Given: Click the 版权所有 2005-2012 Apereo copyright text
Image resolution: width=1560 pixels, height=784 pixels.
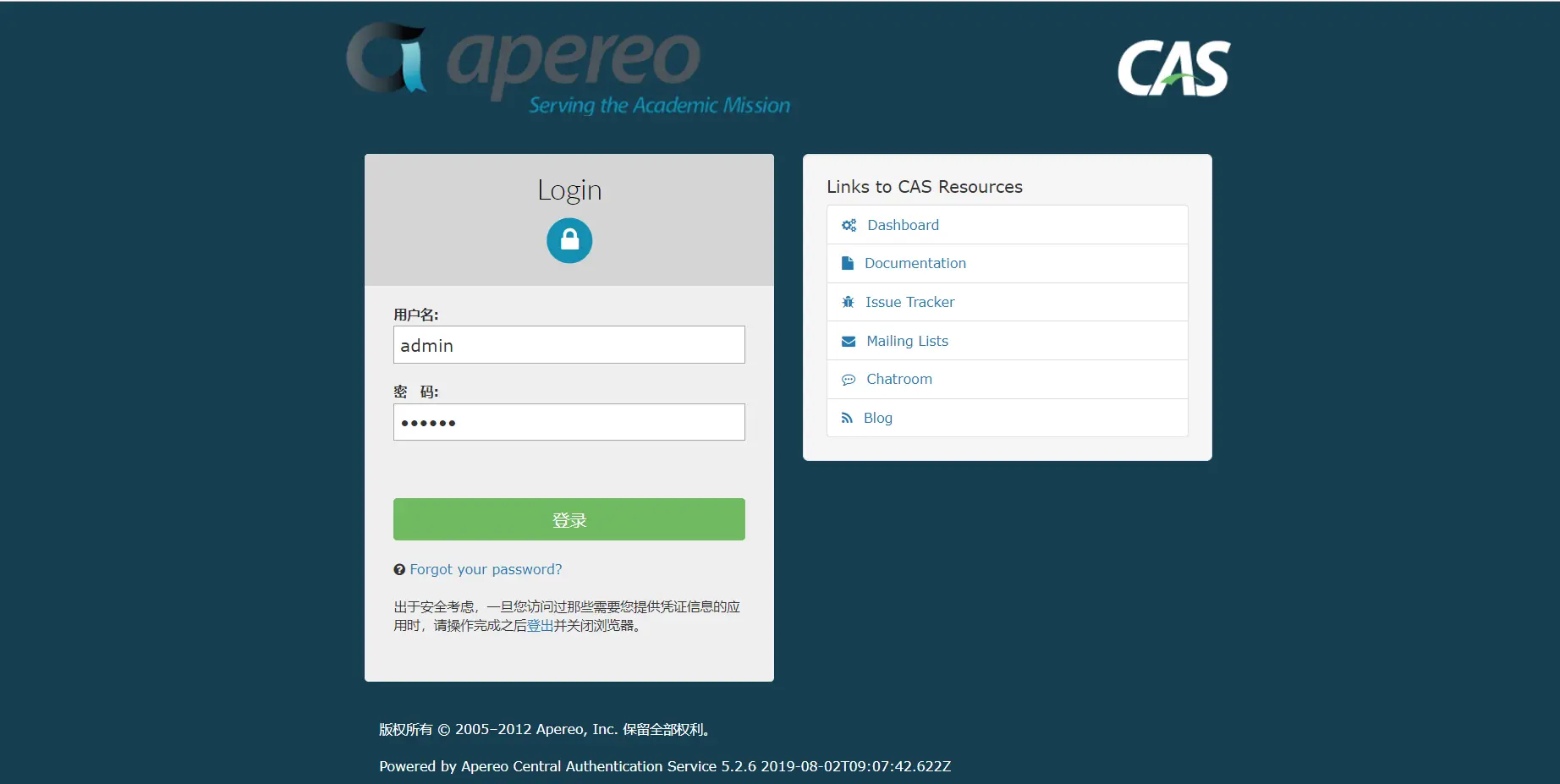Looking at the screenshot, I should click(x=547, y=729).
